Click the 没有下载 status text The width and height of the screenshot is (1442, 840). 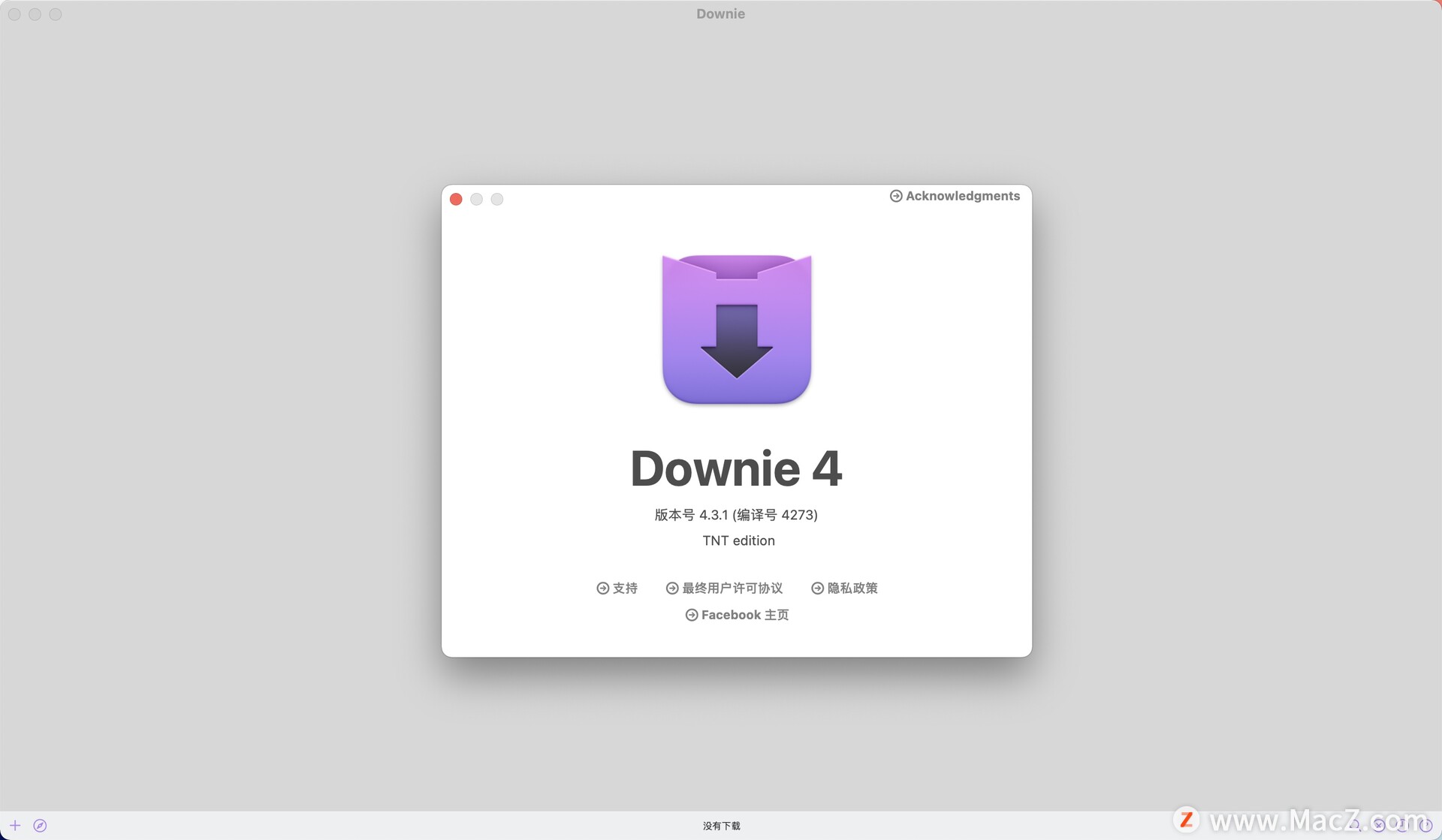coord(721,826)
